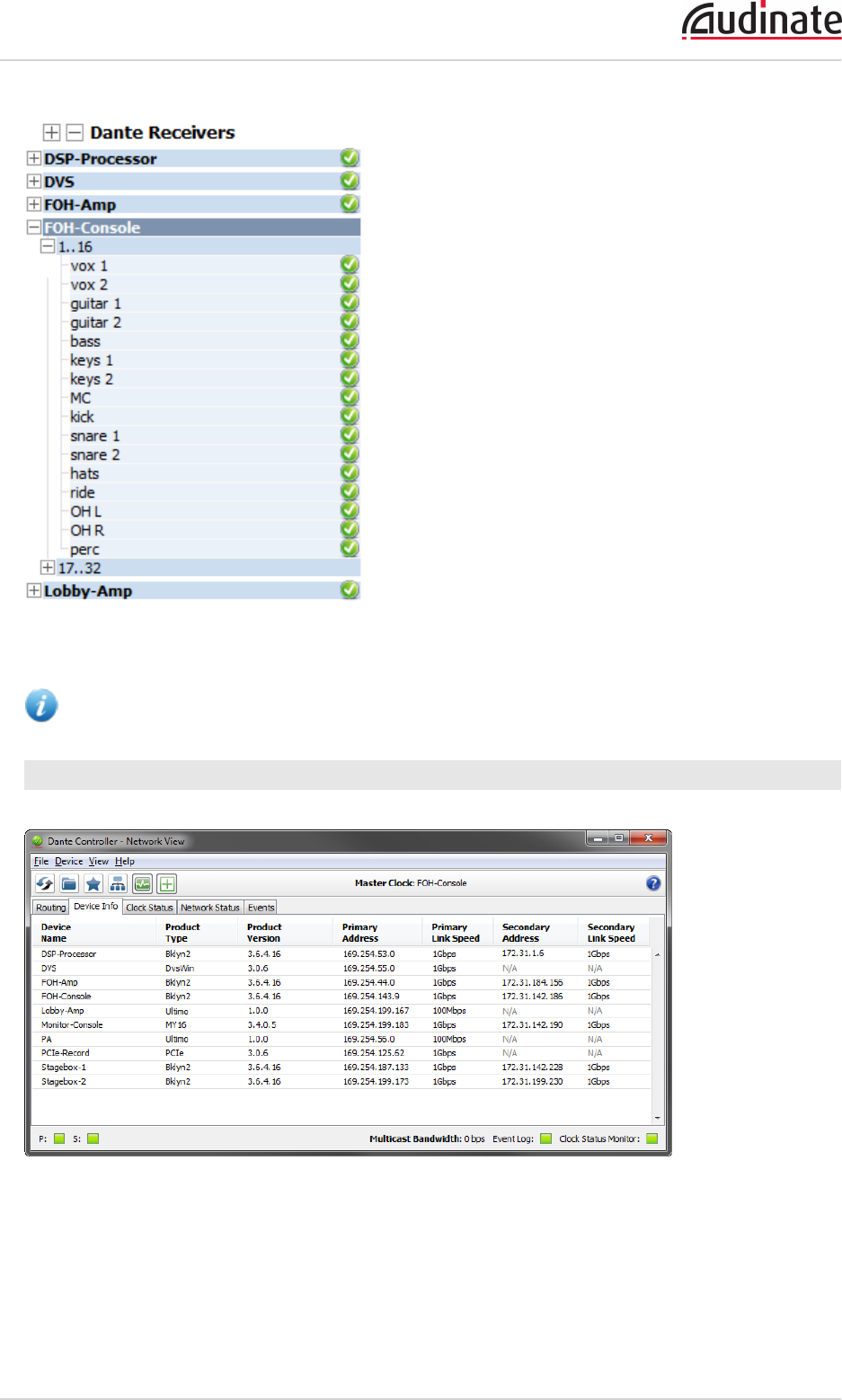Switch to the Events tab
This screenshot has height=1400, width=842.
(261, 908)
